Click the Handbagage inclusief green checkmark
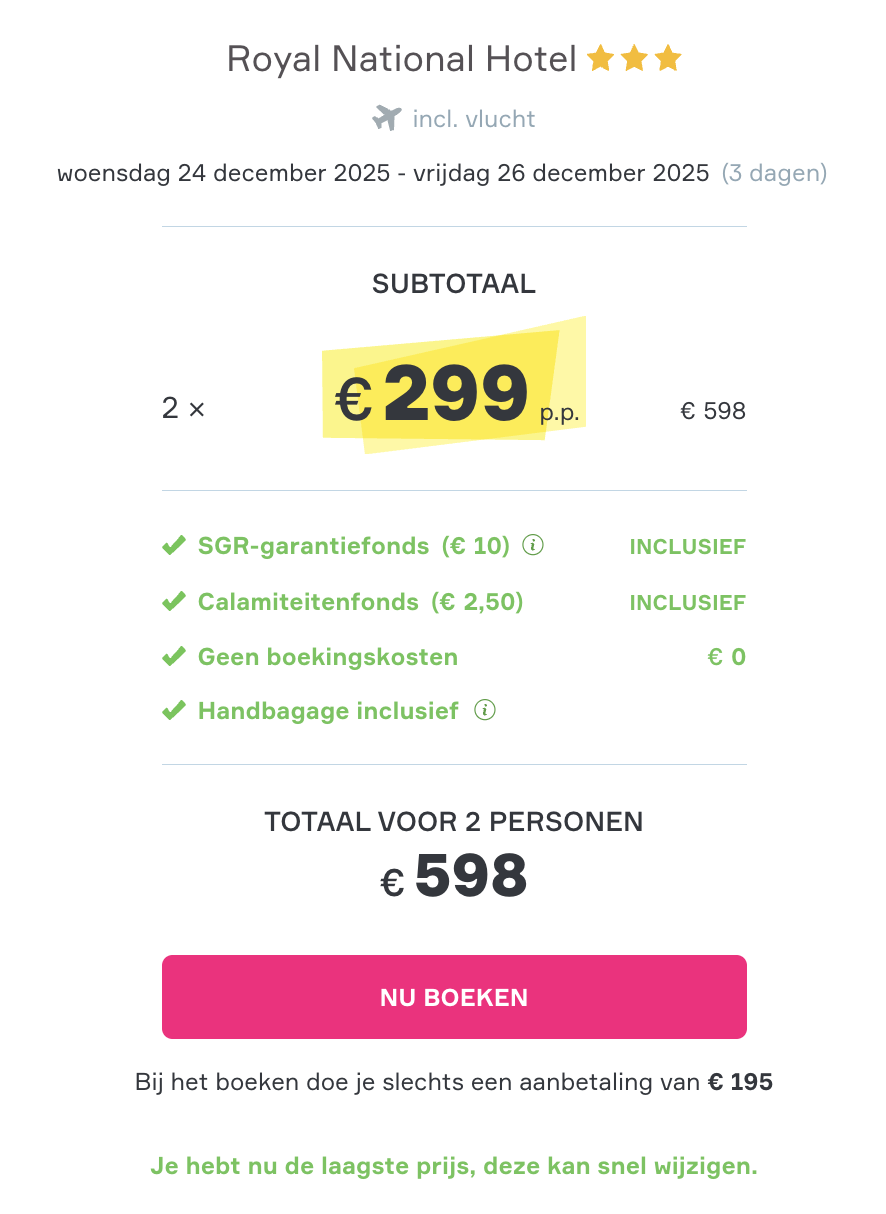886x1214 pixels. point(174,711)
